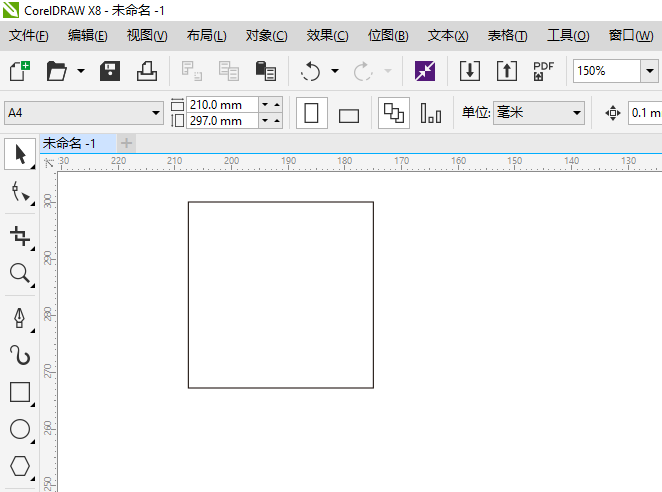Toggle all pages layout button
This screenshot has height=492, width=662.
click(x=393, y=113)
